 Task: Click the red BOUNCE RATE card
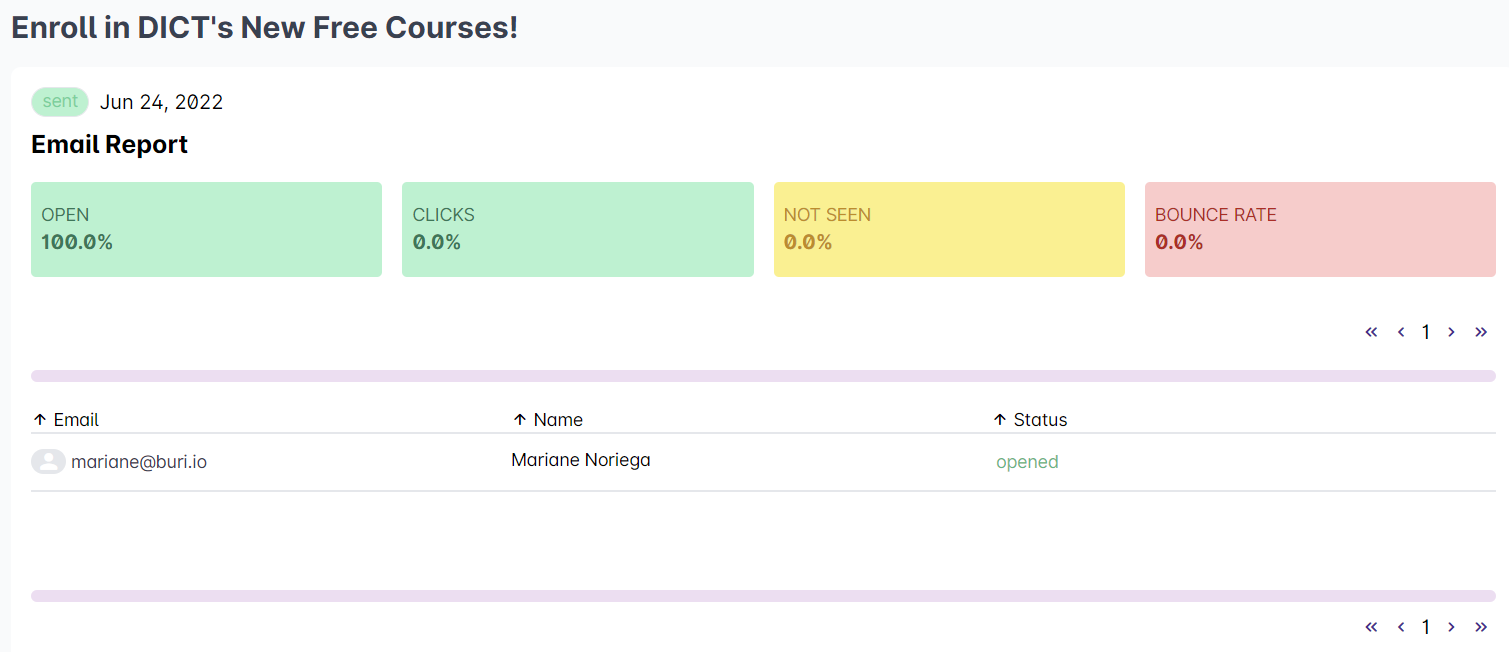(x=1320, y=229)
